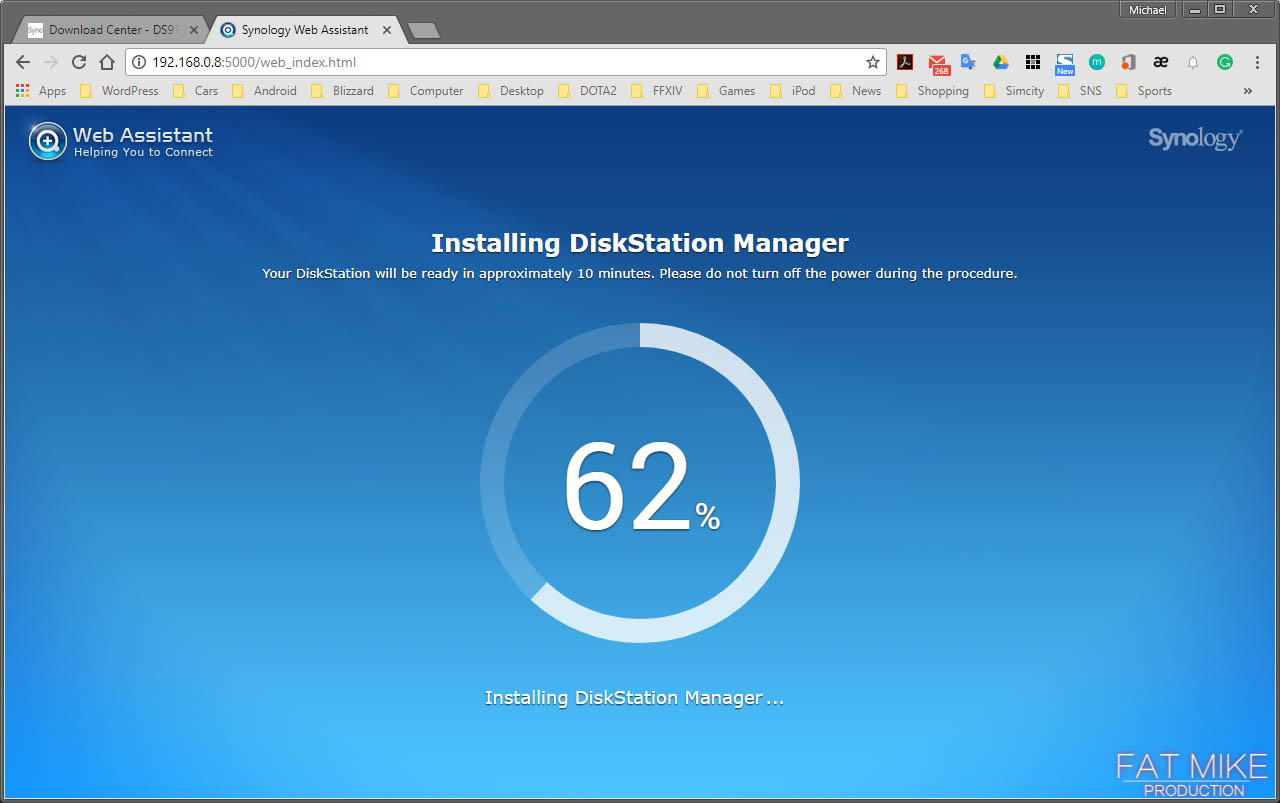This screenshot has width=1280, height=803.
Task: Open the Desktop bookmarks folder
Action: click(510, 91)
